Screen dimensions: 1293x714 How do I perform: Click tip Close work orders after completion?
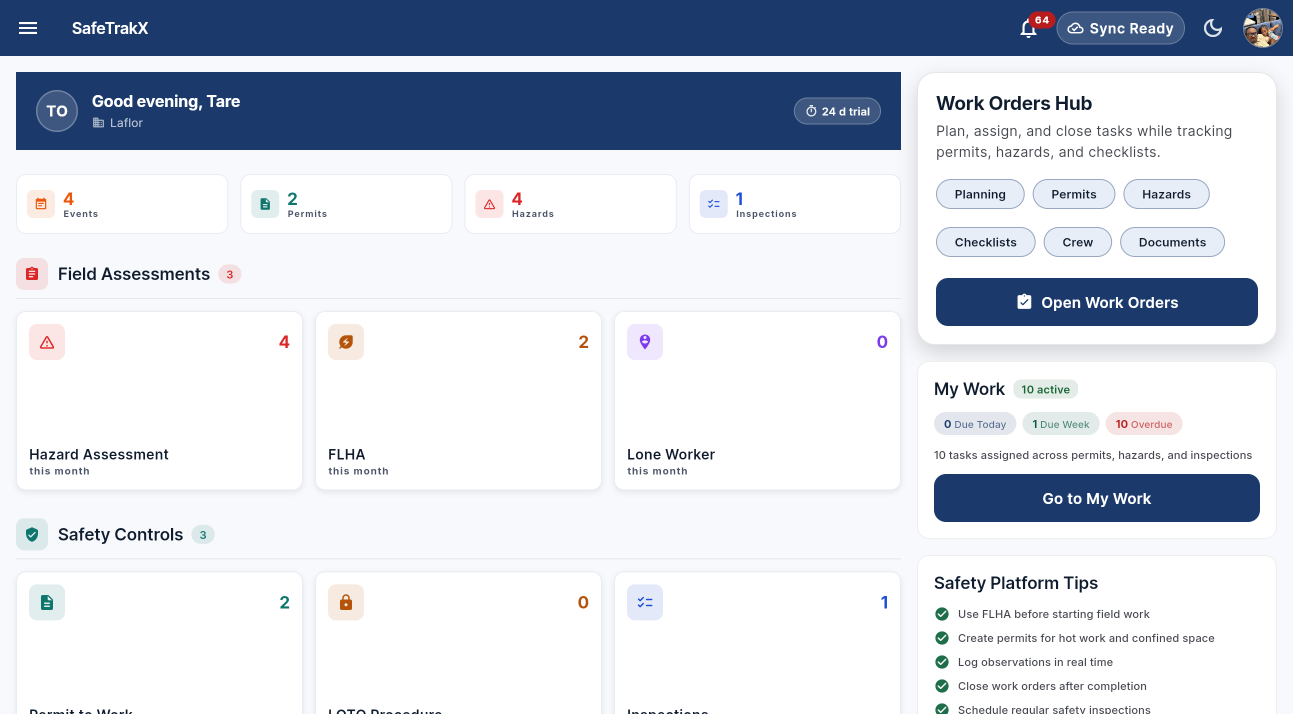click(x=1052, y=686)
